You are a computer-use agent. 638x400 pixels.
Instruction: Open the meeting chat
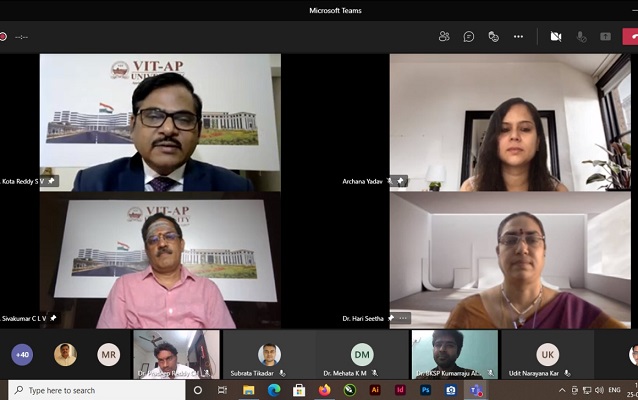pyautogui.click(x=469, y=36)
